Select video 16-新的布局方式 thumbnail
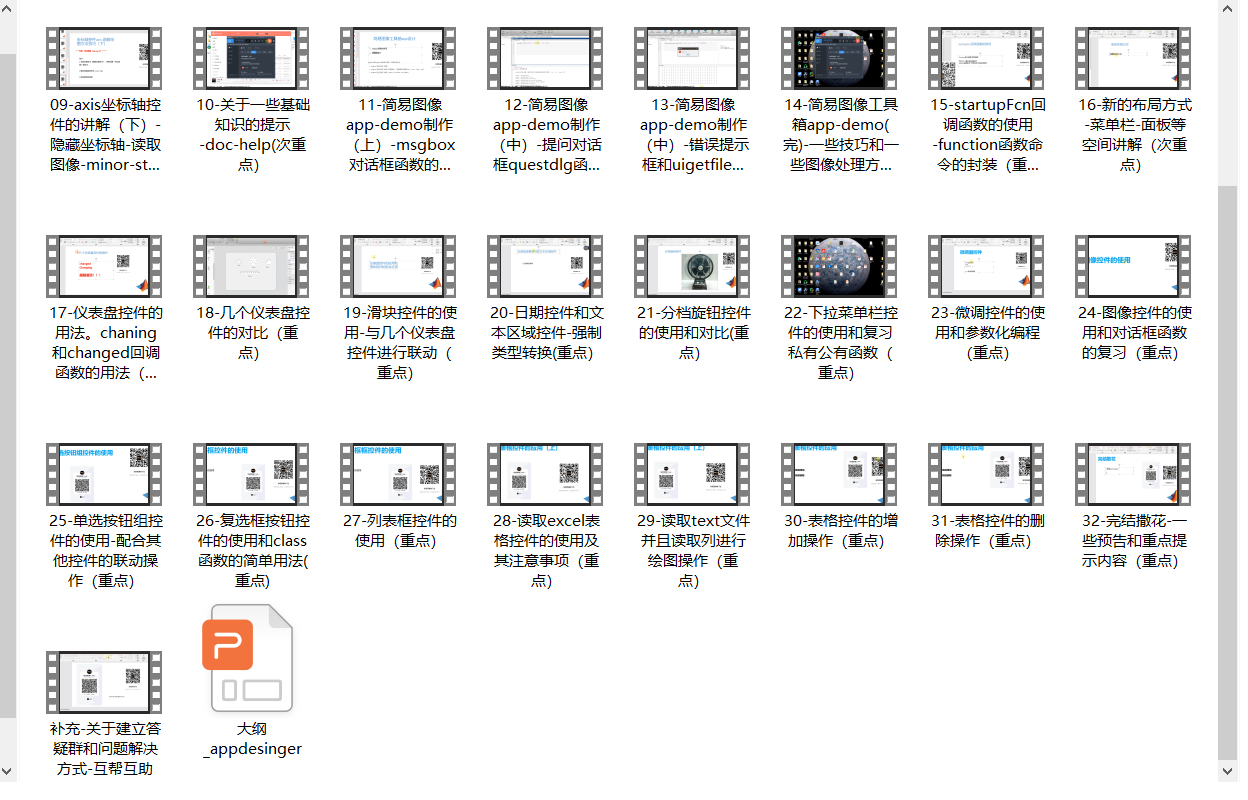Image resolution: width=1248 pixels, height=800 pixels. (x=1133, y=58)
